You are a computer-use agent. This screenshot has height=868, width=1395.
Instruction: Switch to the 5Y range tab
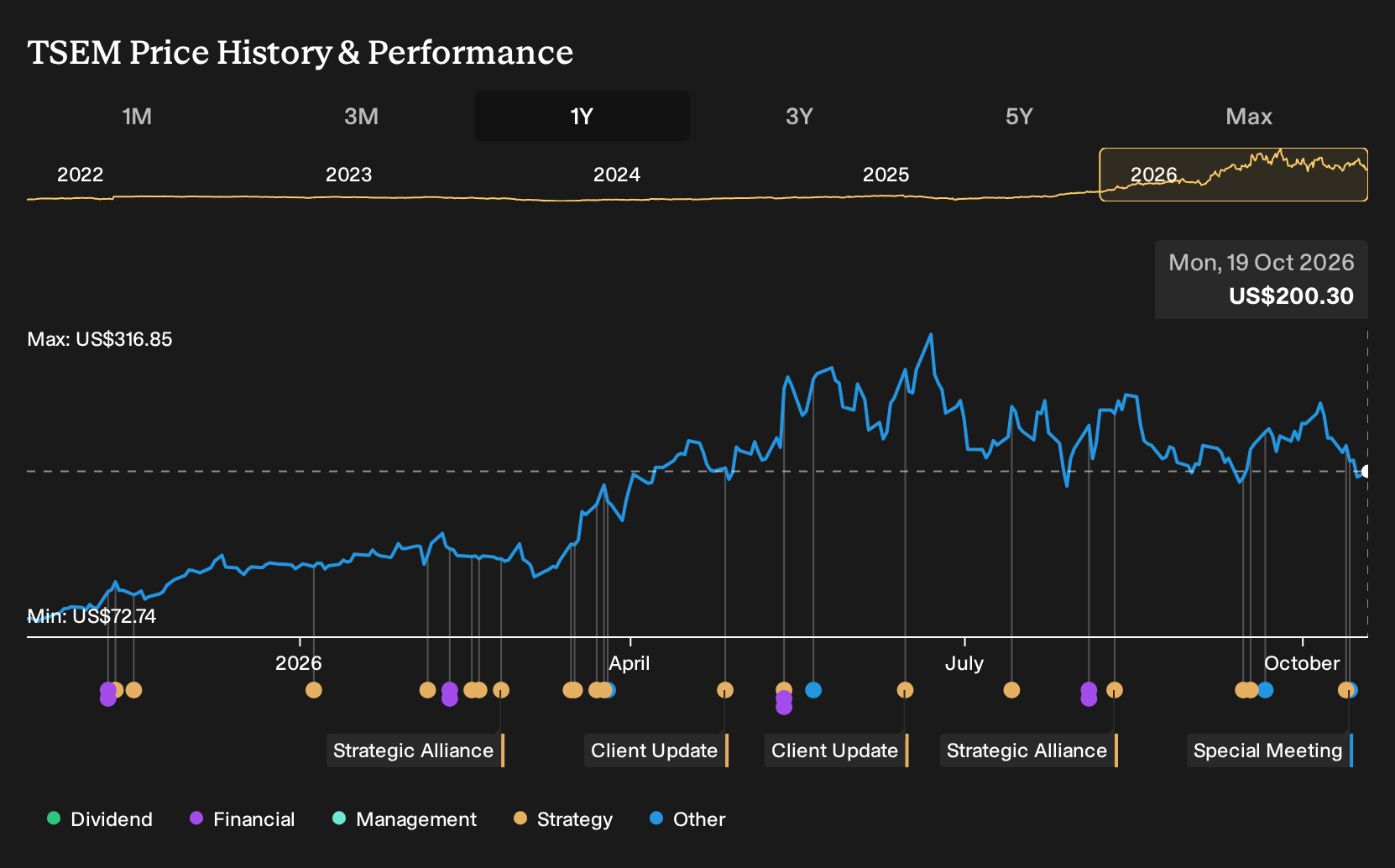click(1019, 116)
